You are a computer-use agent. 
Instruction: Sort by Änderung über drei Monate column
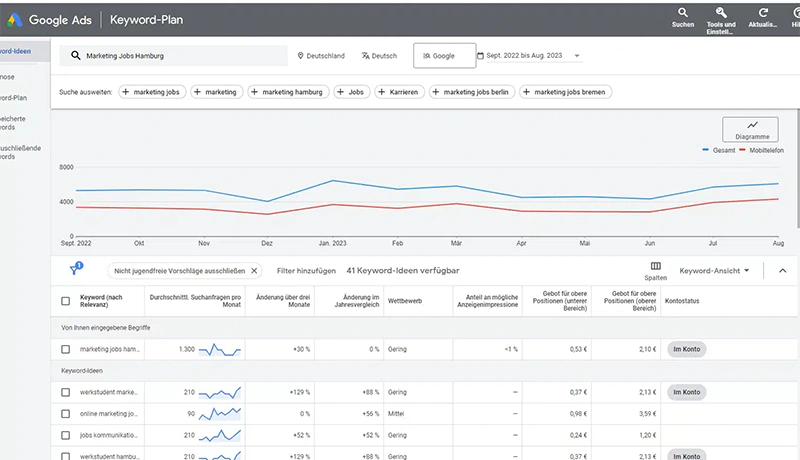(283, 301)
